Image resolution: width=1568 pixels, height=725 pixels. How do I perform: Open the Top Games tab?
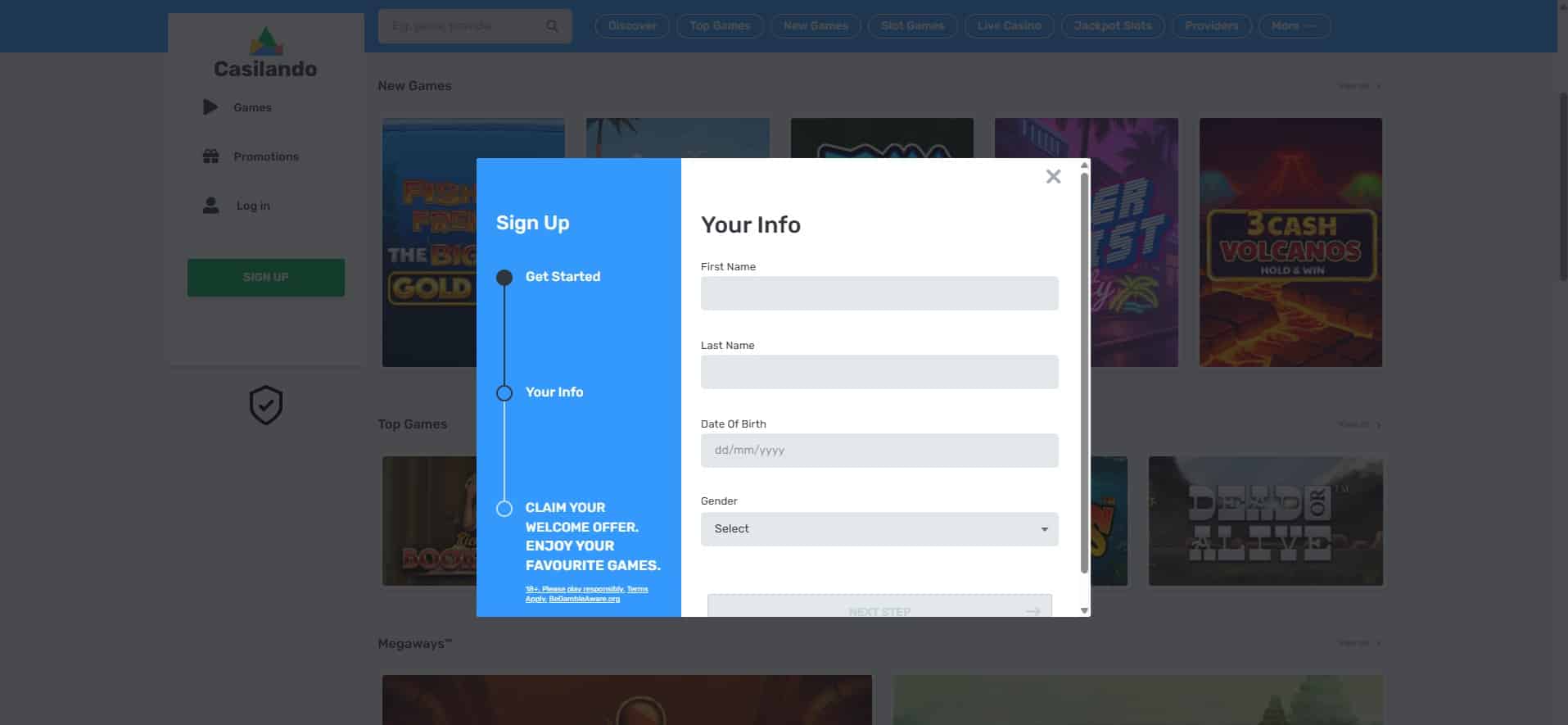[x=720, y=26]
